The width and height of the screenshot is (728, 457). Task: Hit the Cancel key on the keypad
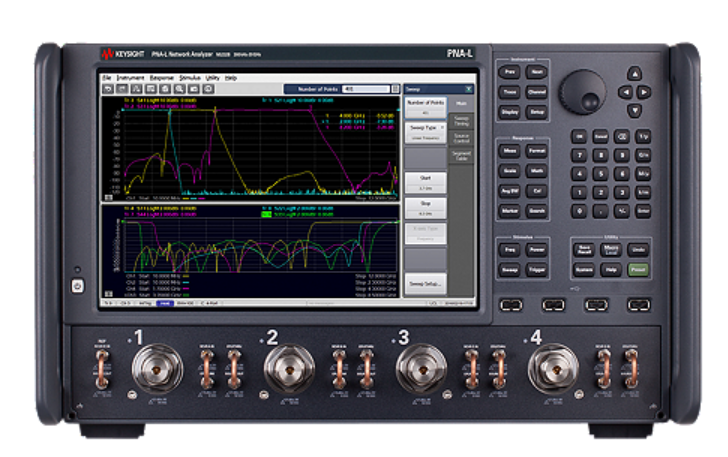pos(600,136)
